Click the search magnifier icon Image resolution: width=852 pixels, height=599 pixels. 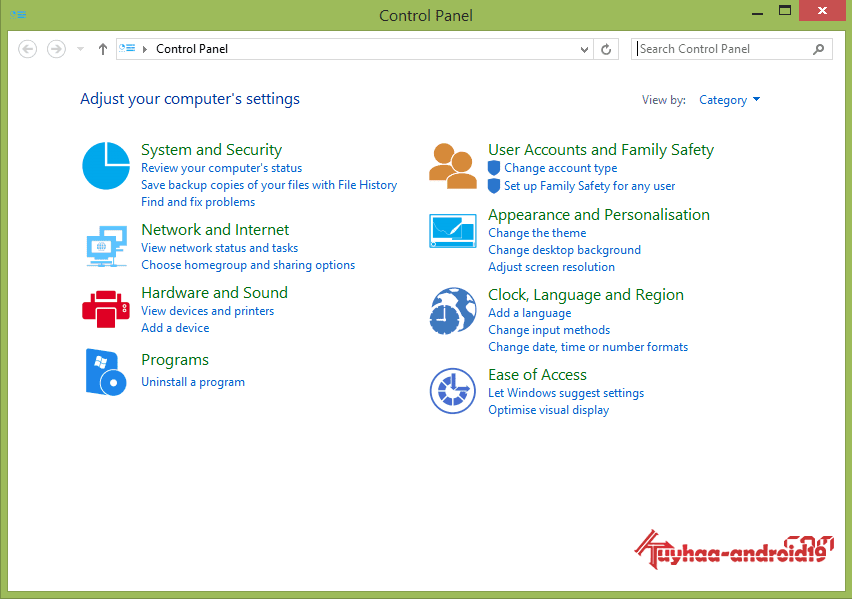[818, 49]
